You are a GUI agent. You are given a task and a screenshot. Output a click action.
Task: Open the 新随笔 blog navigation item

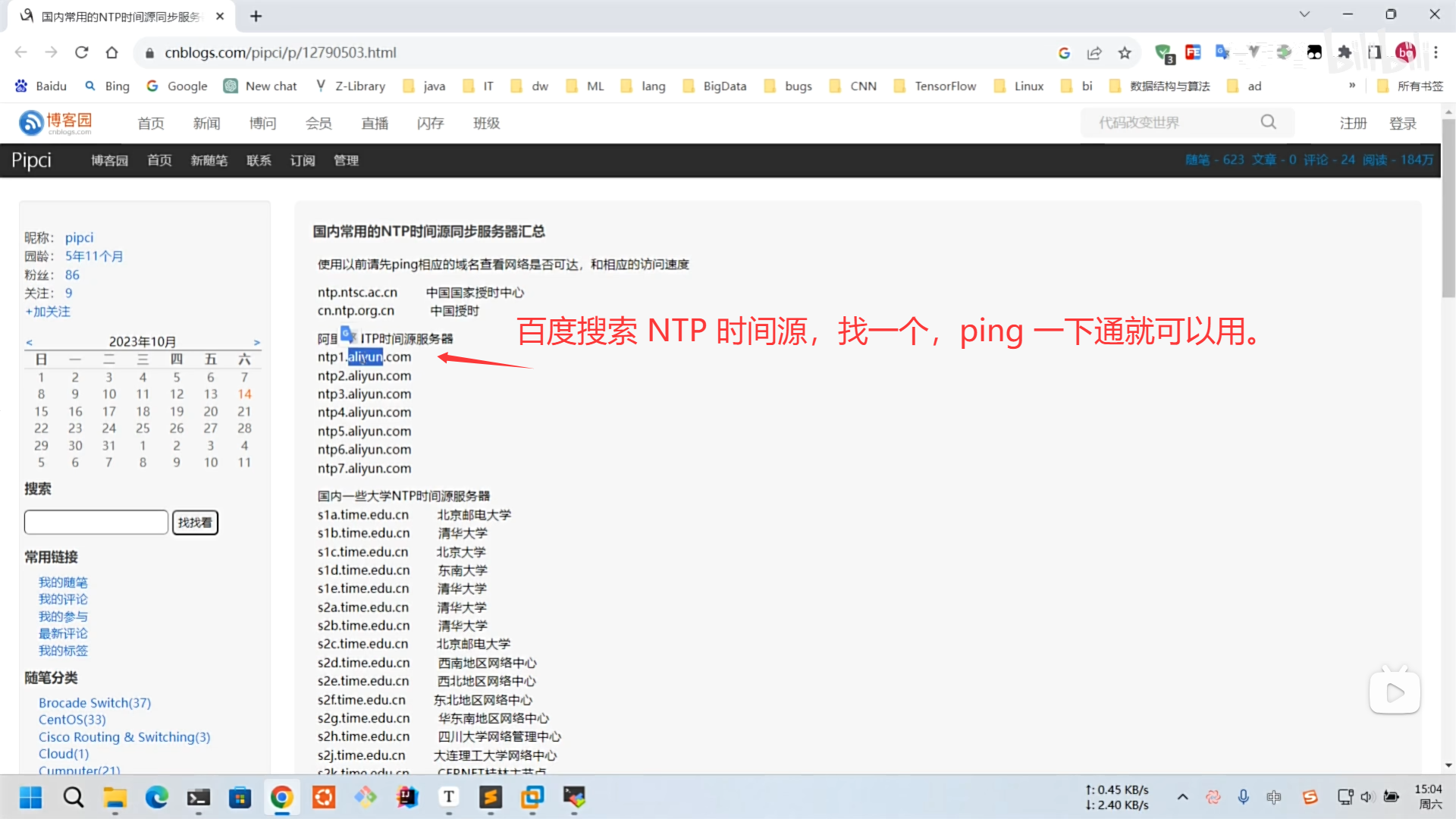[x=209, y=160]
